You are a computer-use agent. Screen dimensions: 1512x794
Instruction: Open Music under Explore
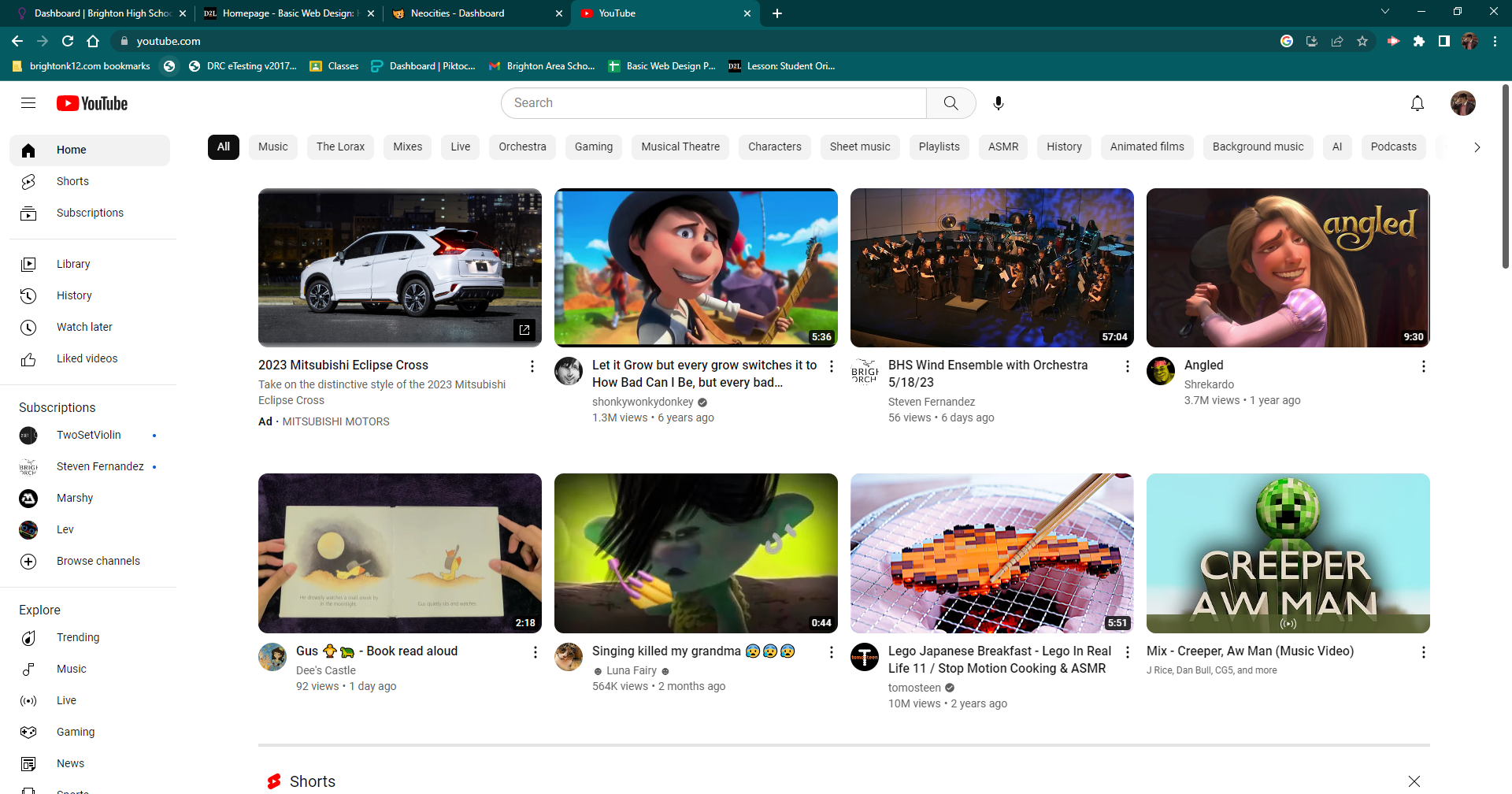[90, 669]
